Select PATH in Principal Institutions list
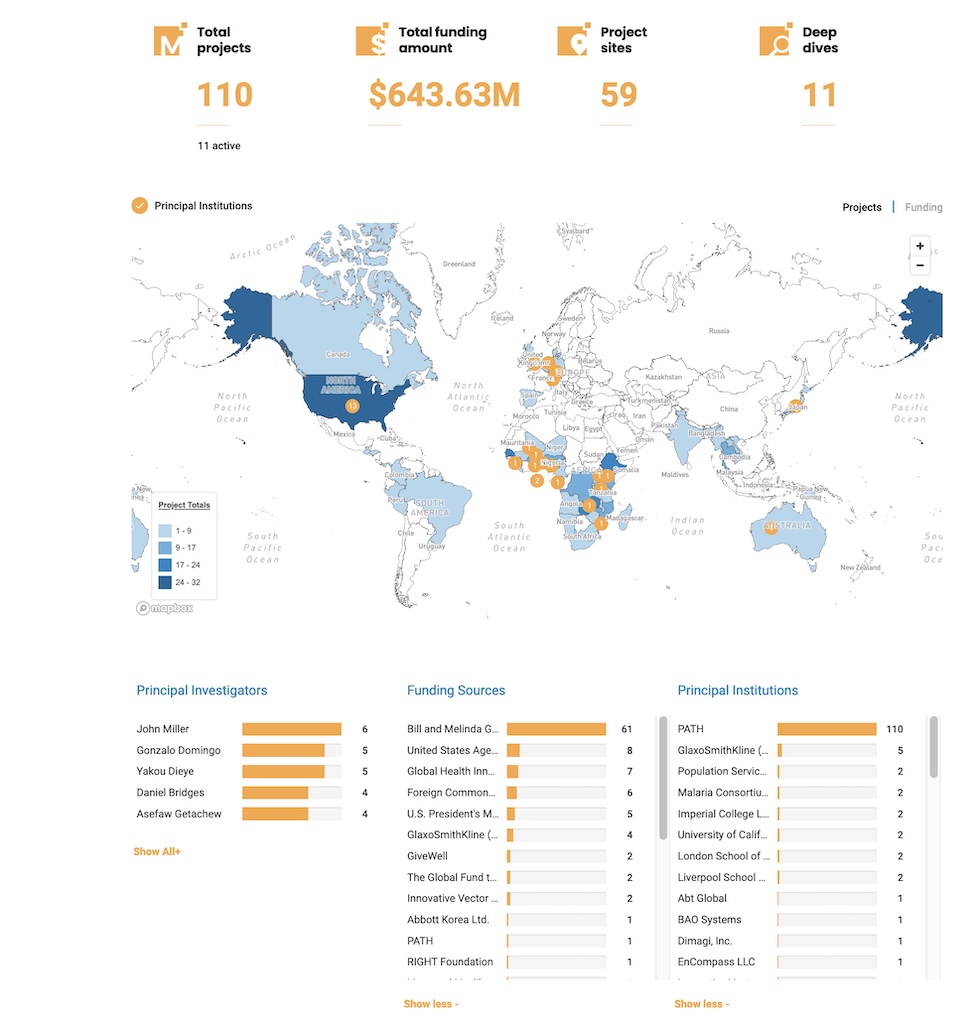 (791, 729)
